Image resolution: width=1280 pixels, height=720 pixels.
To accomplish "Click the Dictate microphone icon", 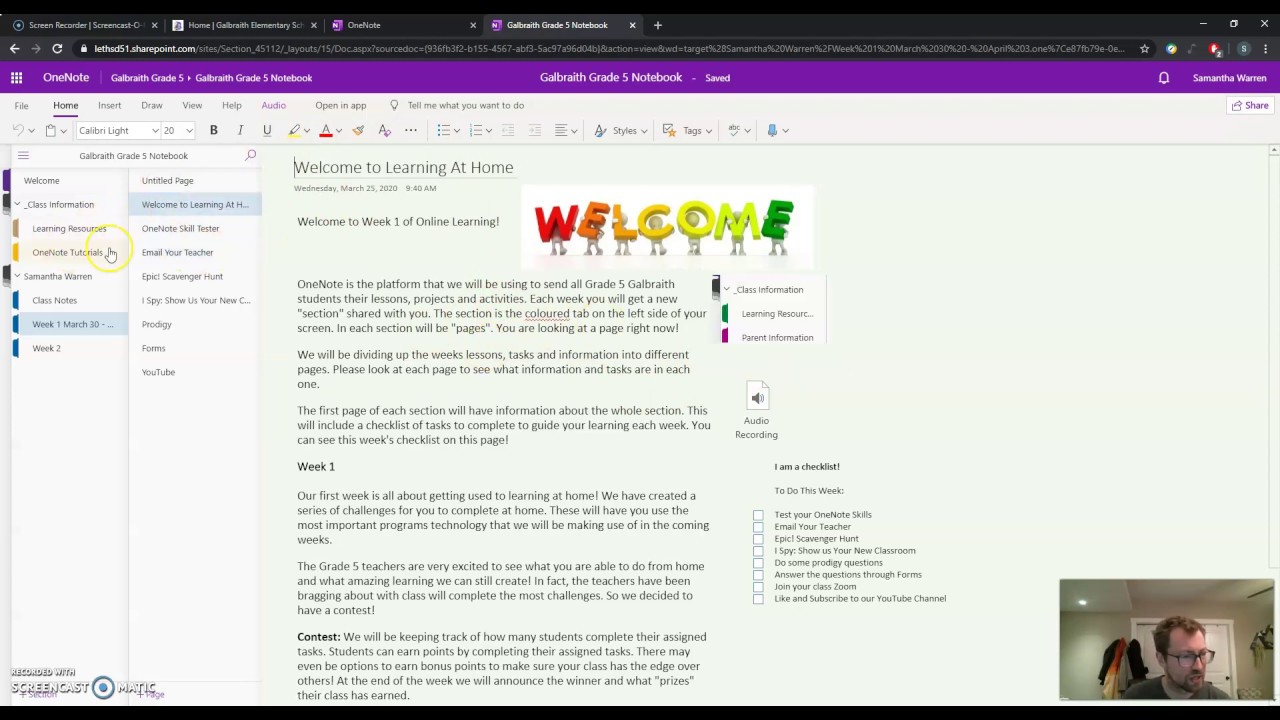I will 772,130.
